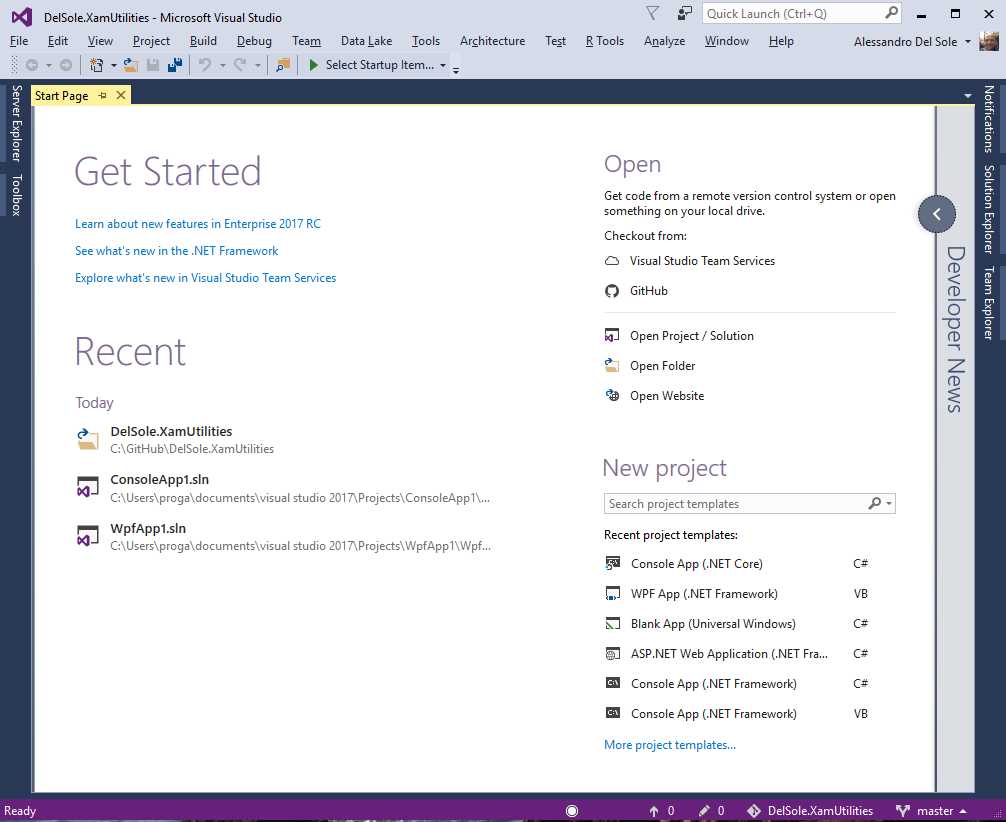1006x822 pixels.
Task: Click the Save toolbar icon
Action: pyautogui.click(x=153, y=65)
